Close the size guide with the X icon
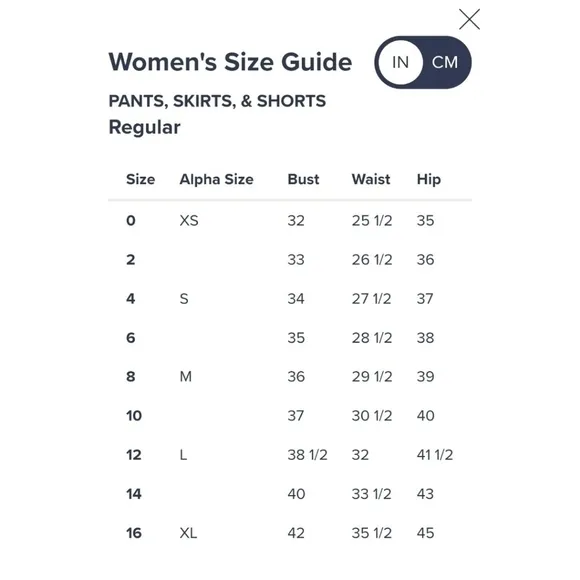The height and width of the screenshot is (580, 580). click(469, 19)
